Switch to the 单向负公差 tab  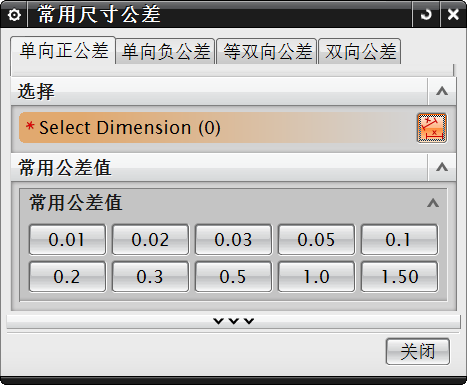coord(165,52)
